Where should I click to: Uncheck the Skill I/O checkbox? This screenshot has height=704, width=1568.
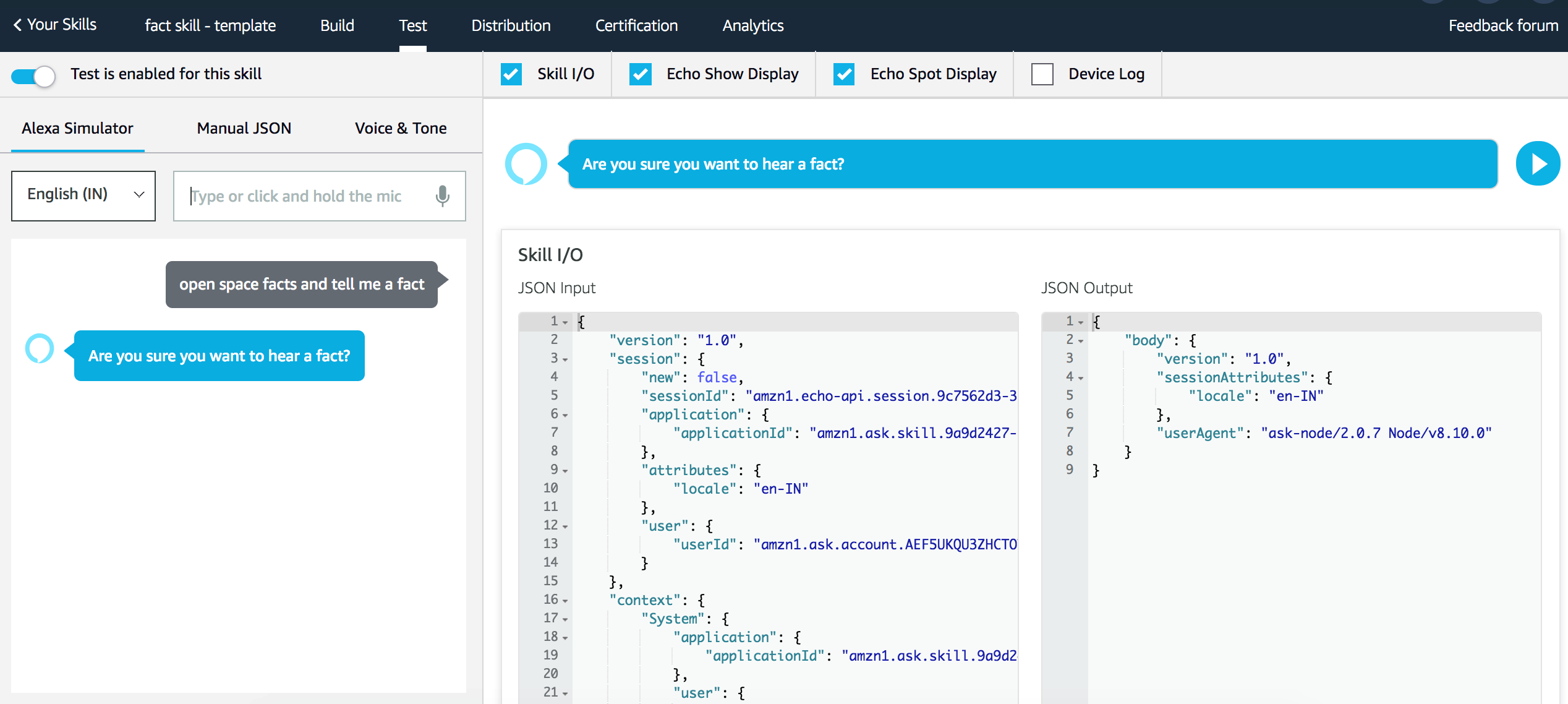coord(511,74)
